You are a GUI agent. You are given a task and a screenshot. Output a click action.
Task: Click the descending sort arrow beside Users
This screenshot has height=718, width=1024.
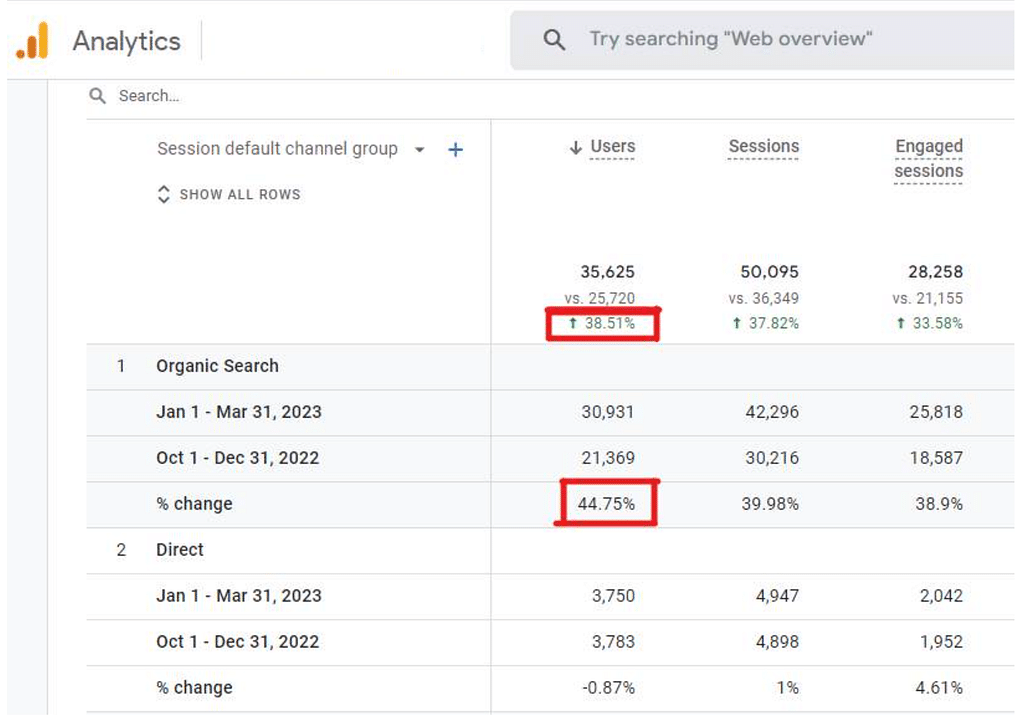click(x=575, y=148)
